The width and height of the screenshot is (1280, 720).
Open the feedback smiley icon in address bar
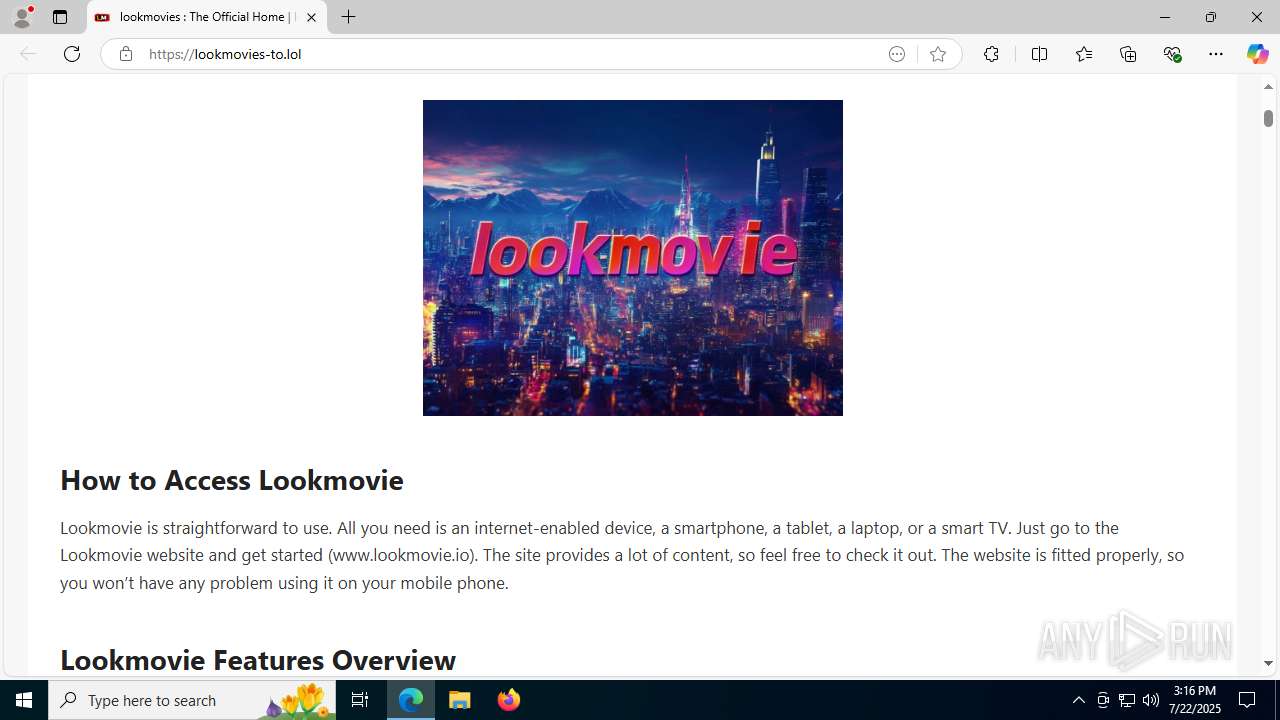(x=897, y=54)
